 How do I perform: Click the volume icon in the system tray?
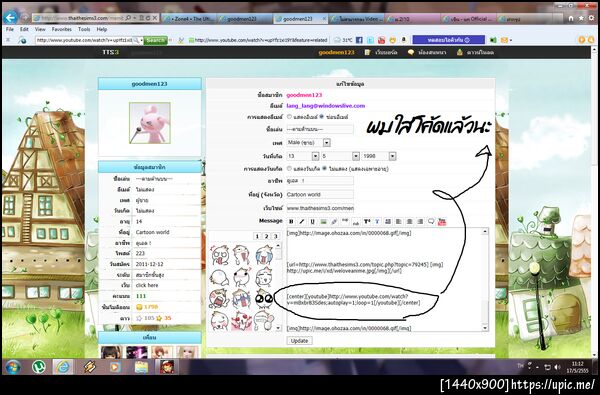click(x=557, y=367)
